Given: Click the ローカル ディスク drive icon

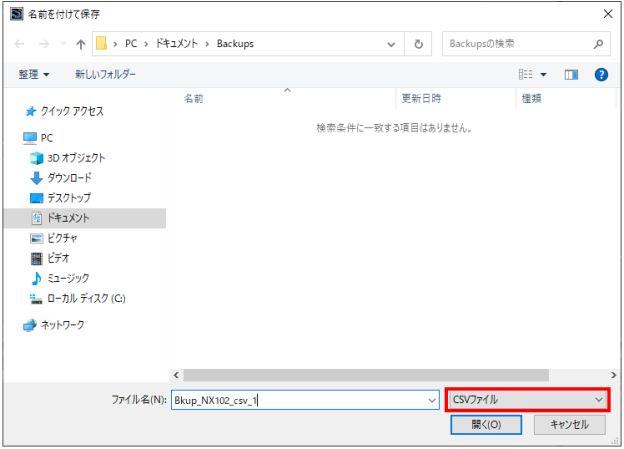Looking at the screenshot, I should tap(36, 299).
